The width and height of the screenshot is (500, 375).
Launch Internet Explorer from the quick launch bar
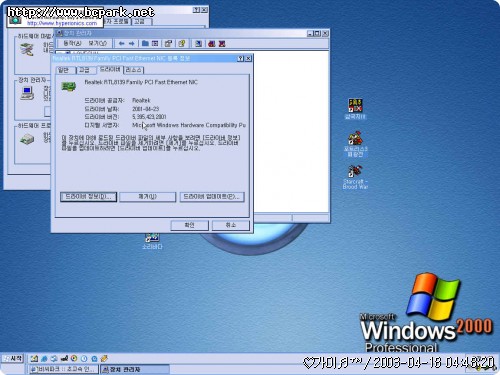[44, 359]
